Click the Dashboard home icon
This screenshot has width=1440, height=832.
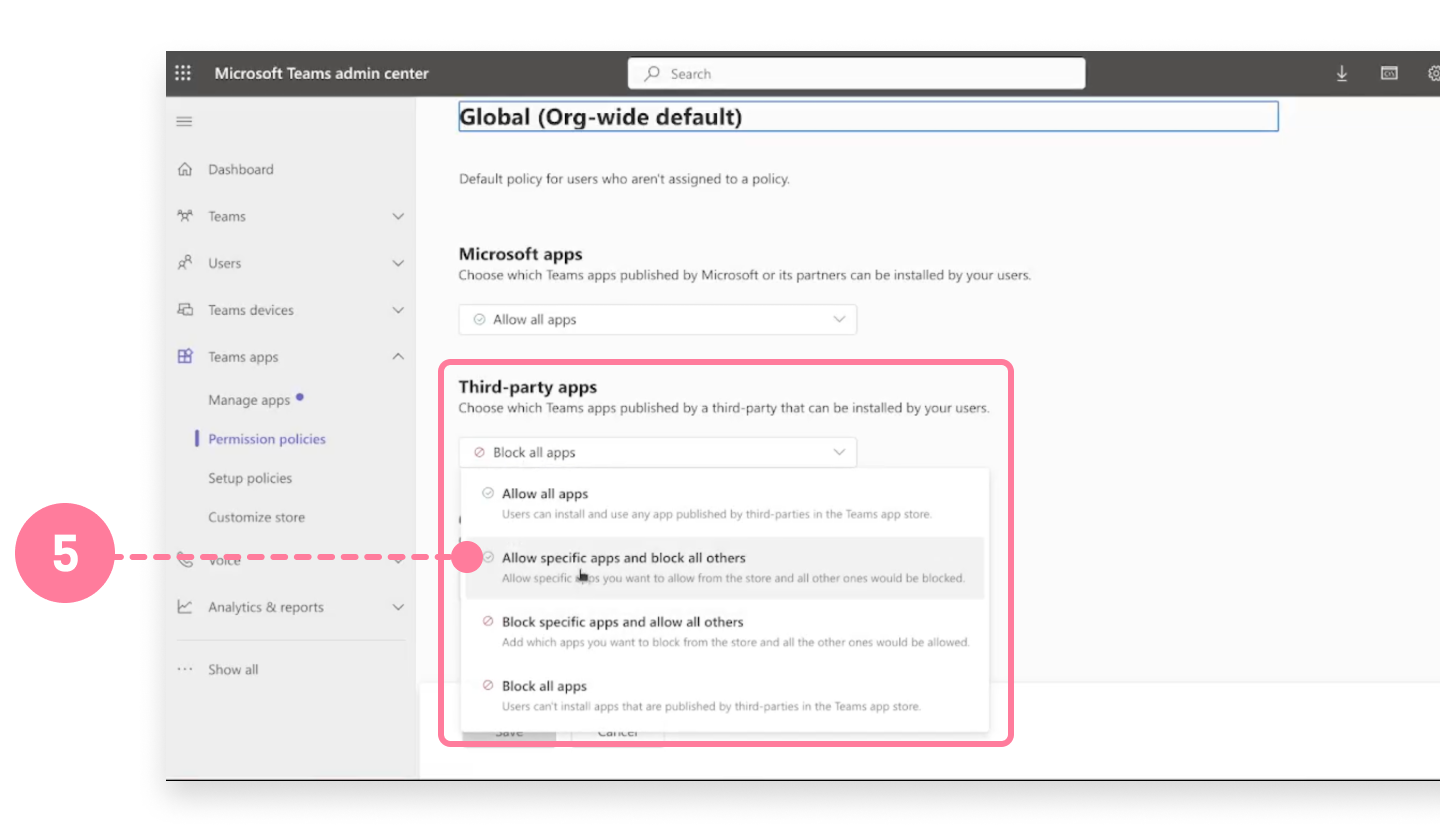coord(184,169)
